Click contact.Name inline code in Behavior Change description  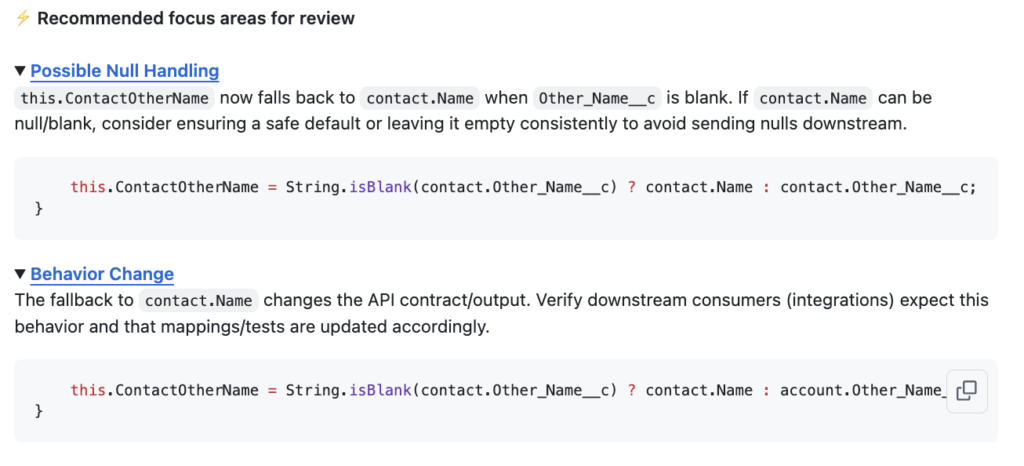(199, 301)
